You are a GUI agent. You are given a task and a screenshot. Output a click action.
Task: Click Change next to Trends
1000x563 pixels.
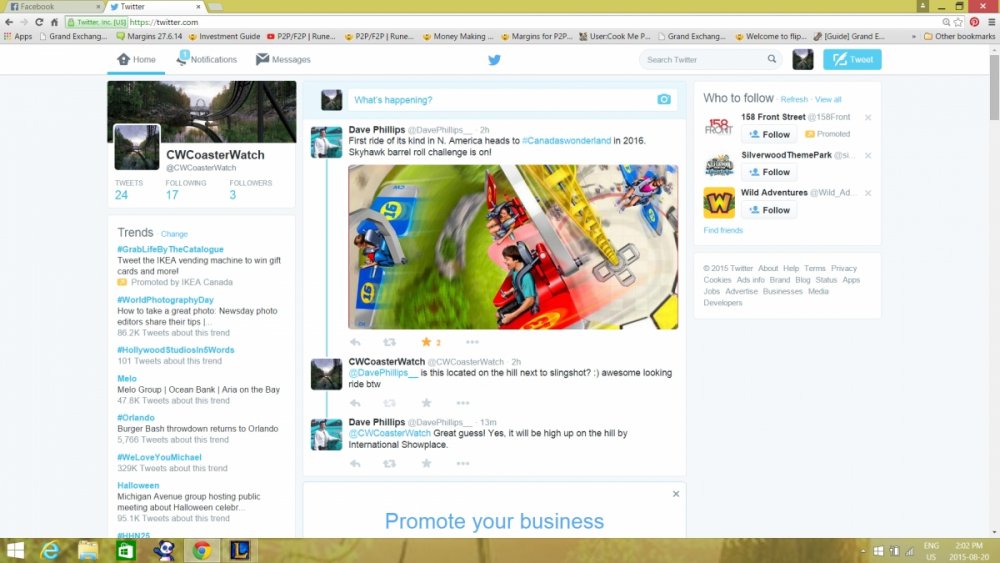(x=174, y=234)
